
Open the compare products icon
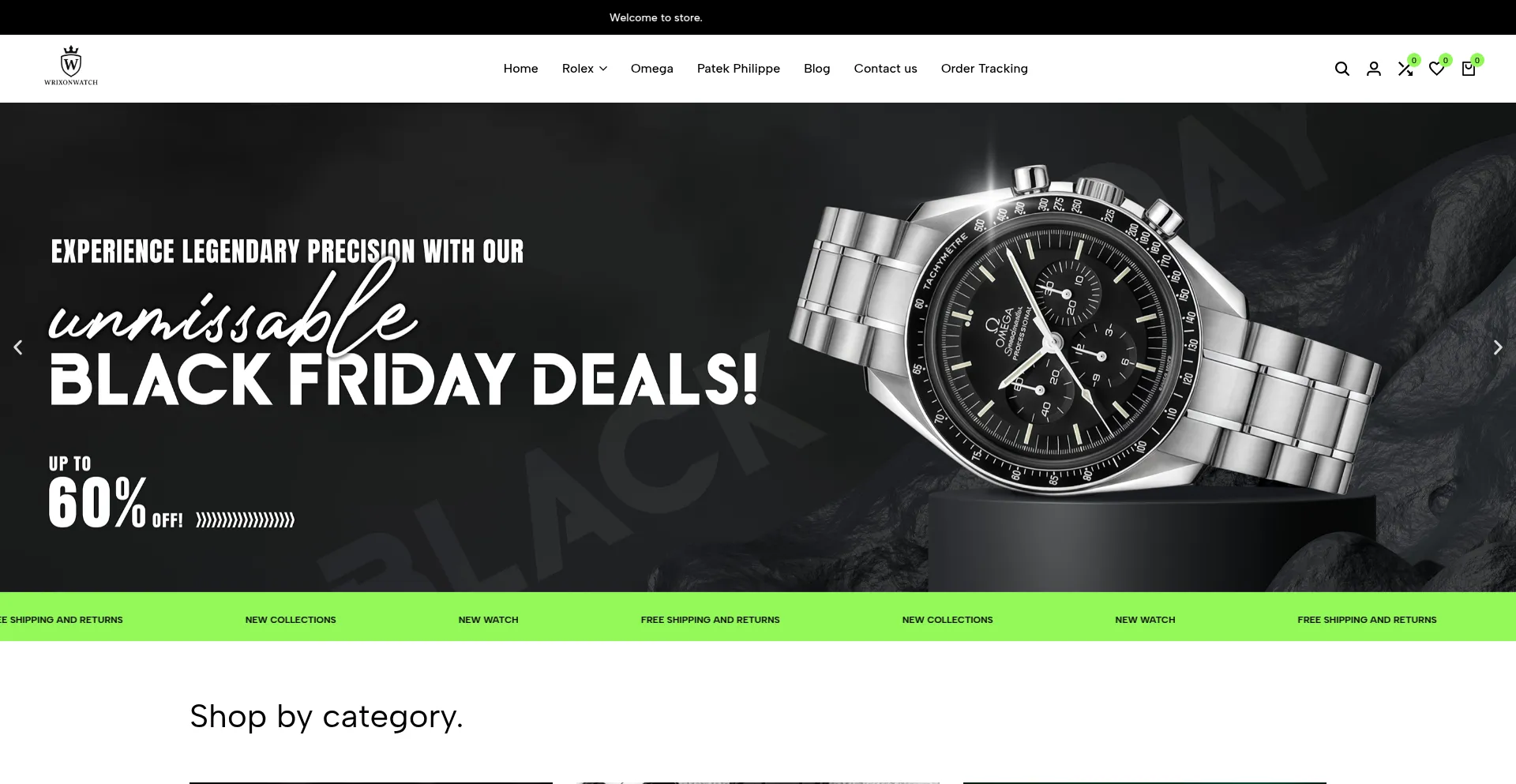click(x=1405, y=69)
